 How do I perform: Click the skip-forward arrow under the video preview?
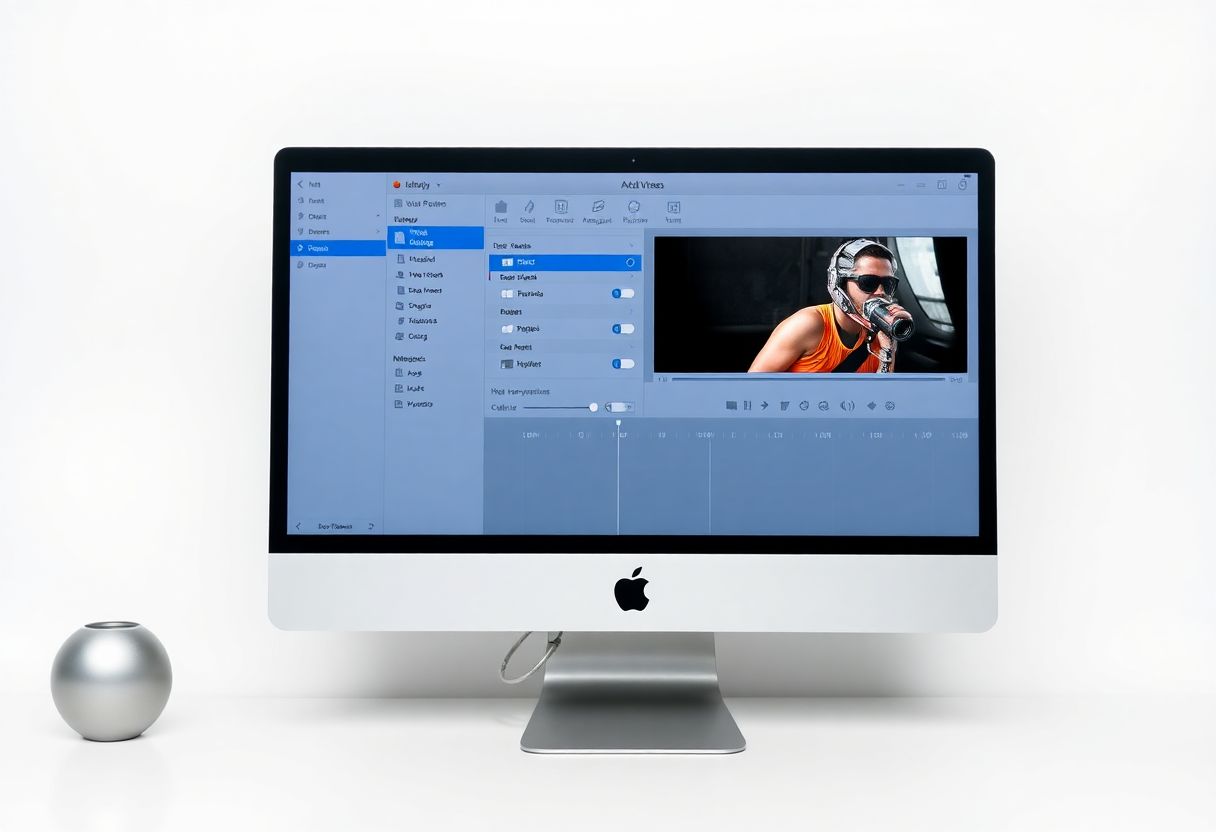pos(763,405)
